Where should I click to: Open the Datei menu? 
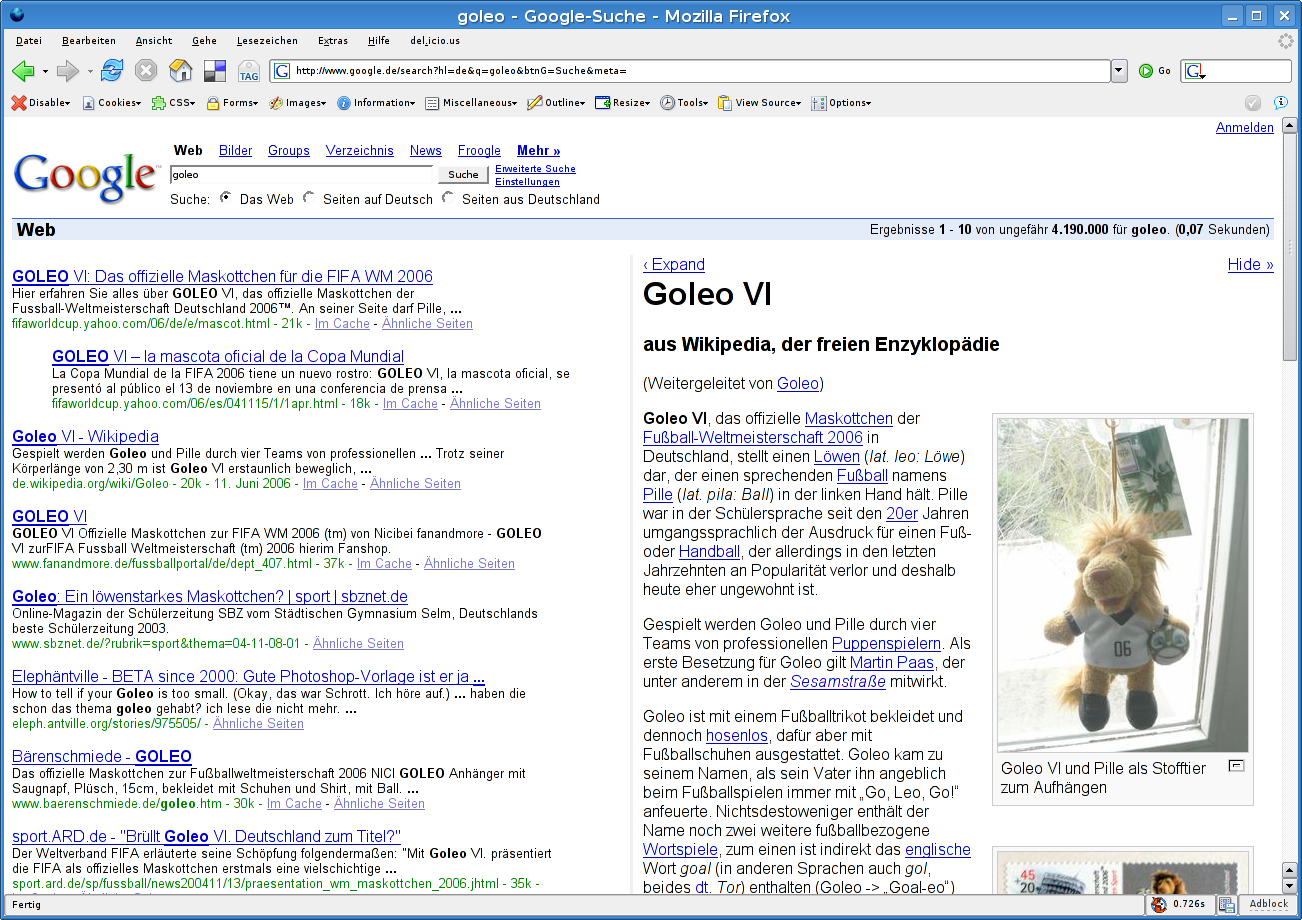[29, 41]
